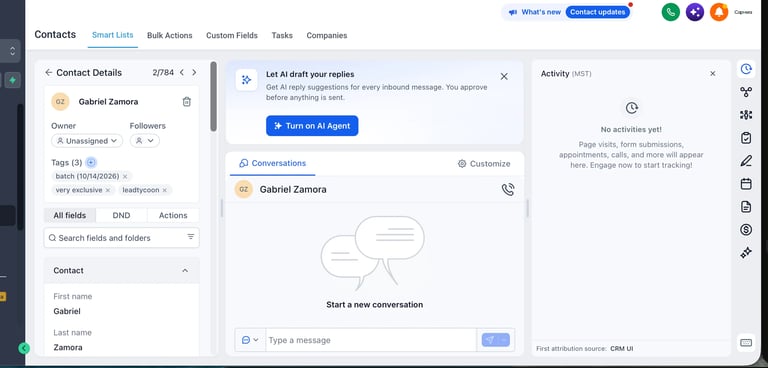
Task: Click the Contact updates pill
Action: tap(598, 12)
